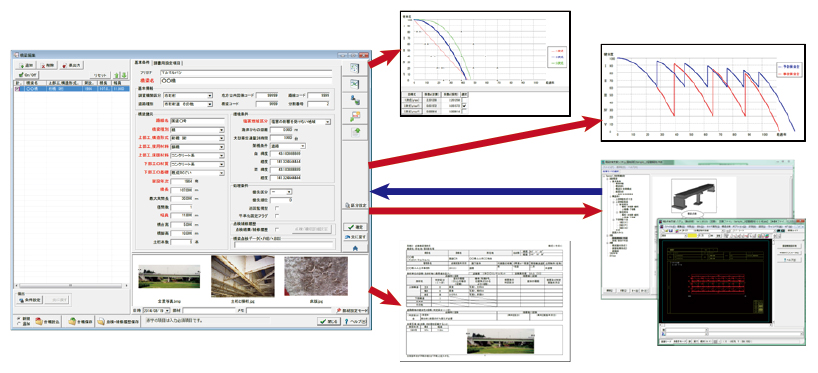
Task: Switch to the 基本条件 tab
Action: [x=142, y=62]
